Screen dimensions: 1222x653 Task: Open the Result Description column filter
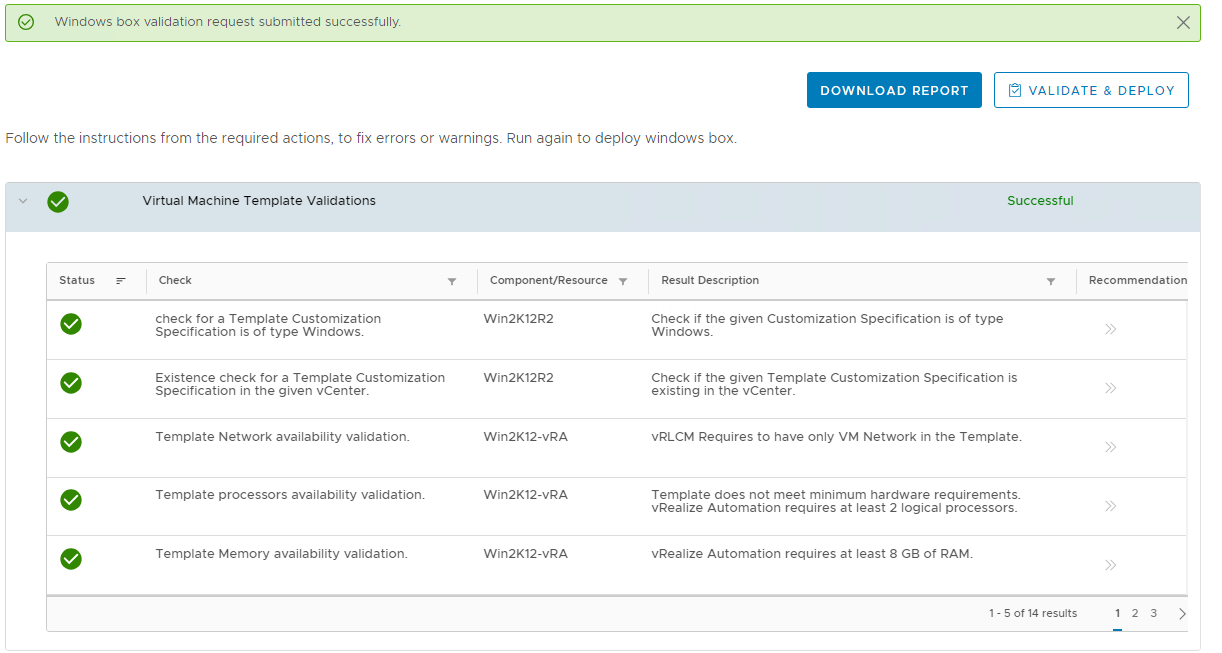point(1051,282)
